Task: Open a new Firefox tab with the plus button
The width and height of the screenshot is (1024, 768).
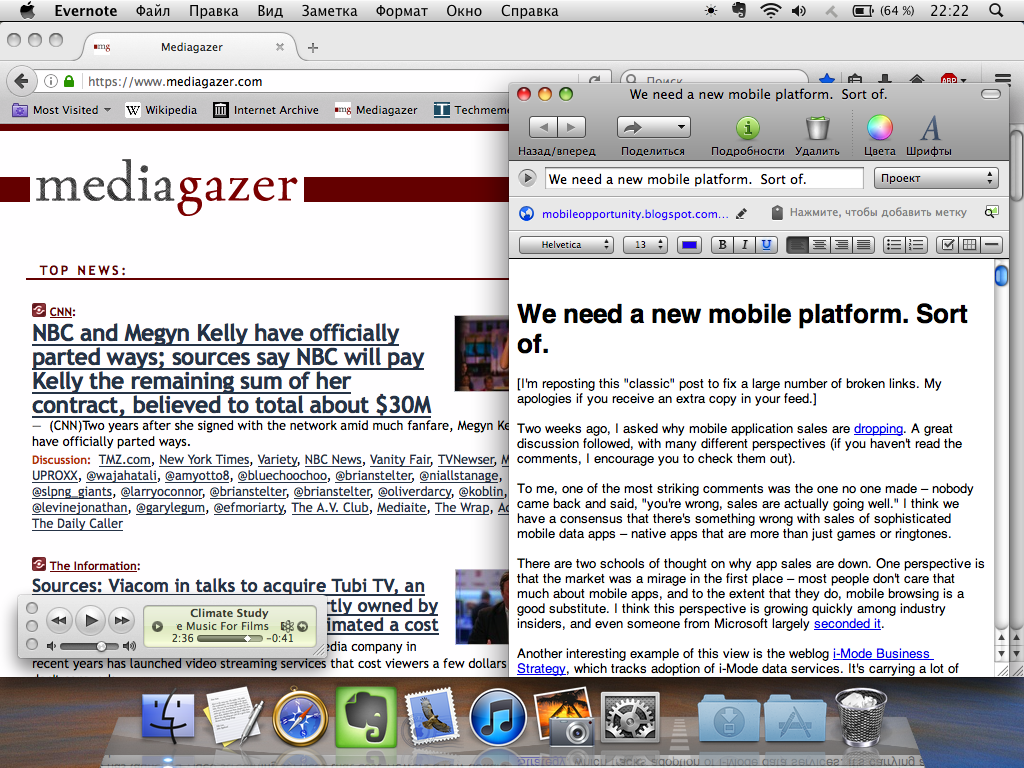Action: (313, 47)
